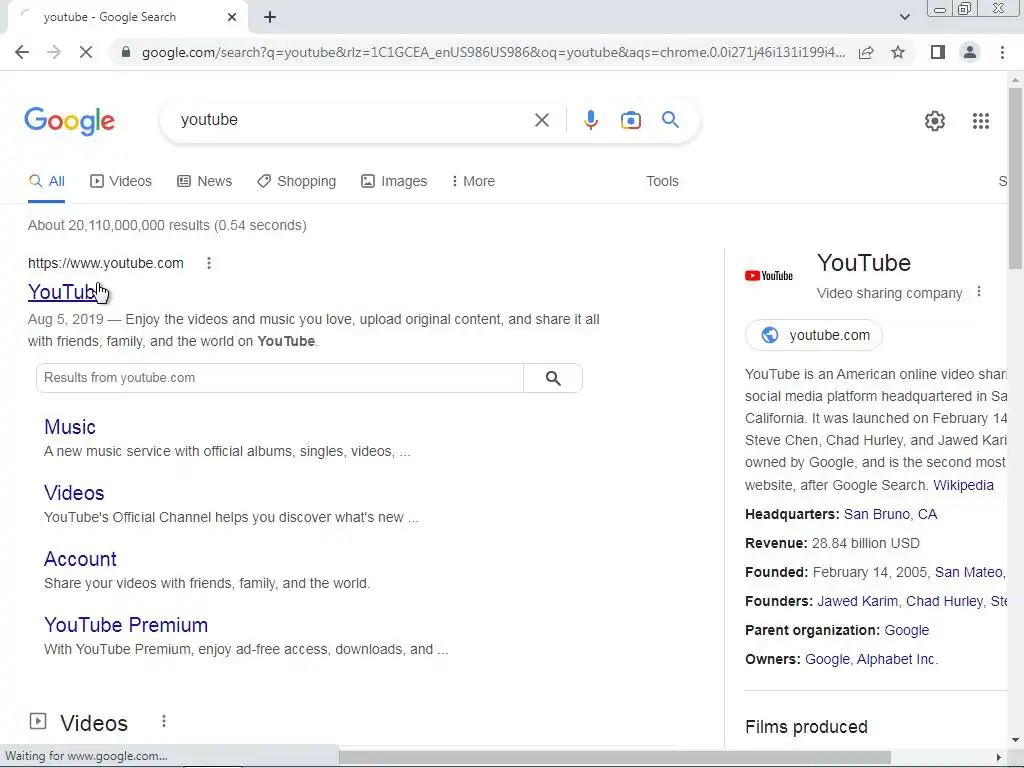
Task: Open the Google apps grid
Action: coord(980,121)
